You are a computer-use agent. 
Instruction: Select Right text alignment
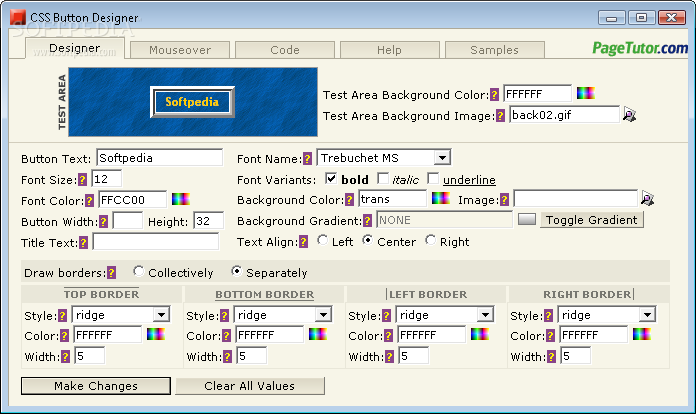pos(430,241)
